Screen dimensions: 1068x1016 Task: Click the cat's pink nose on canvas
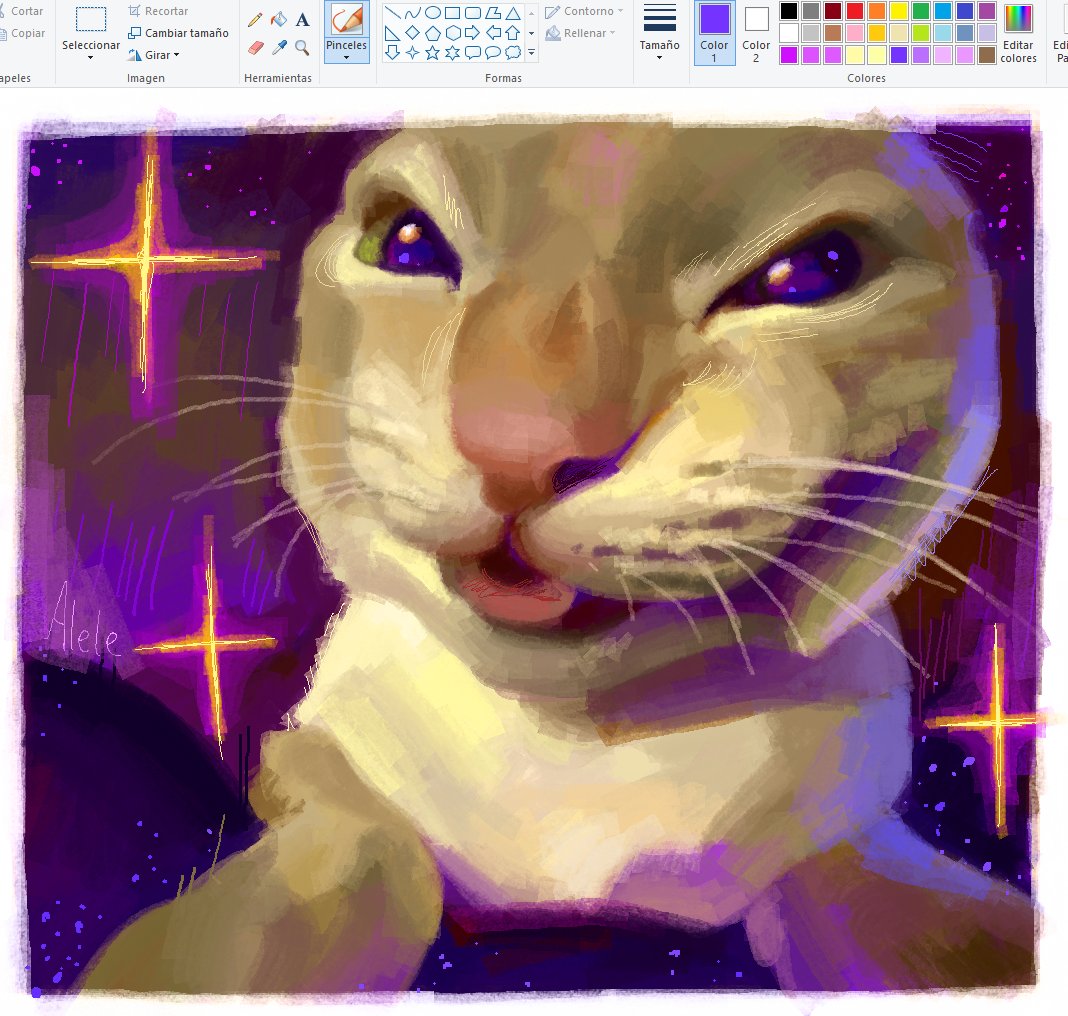click(x=518, y=443)
